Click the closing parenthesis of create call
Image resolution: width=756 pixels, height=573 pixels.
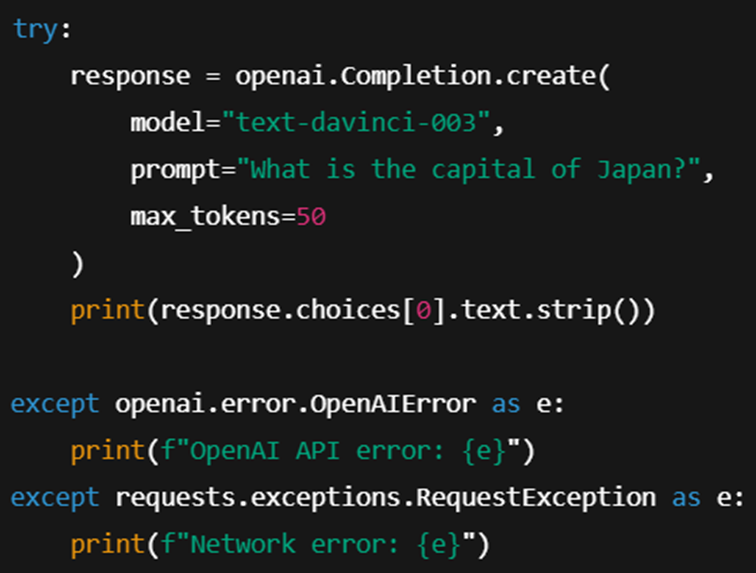tap(77, 264)
